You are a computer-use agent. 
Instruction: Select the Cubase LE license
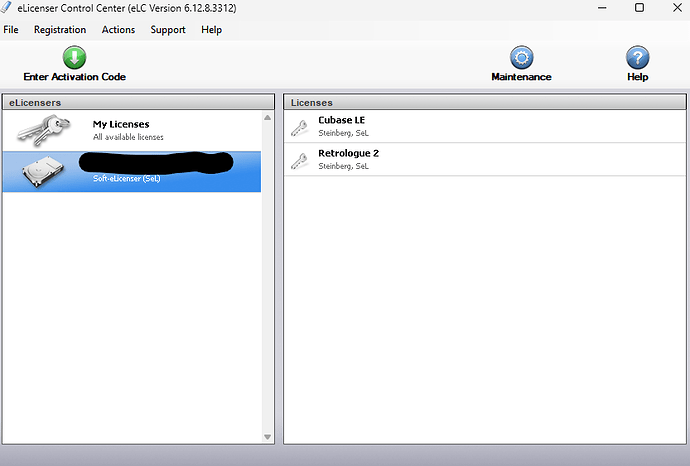click(484, 126)
